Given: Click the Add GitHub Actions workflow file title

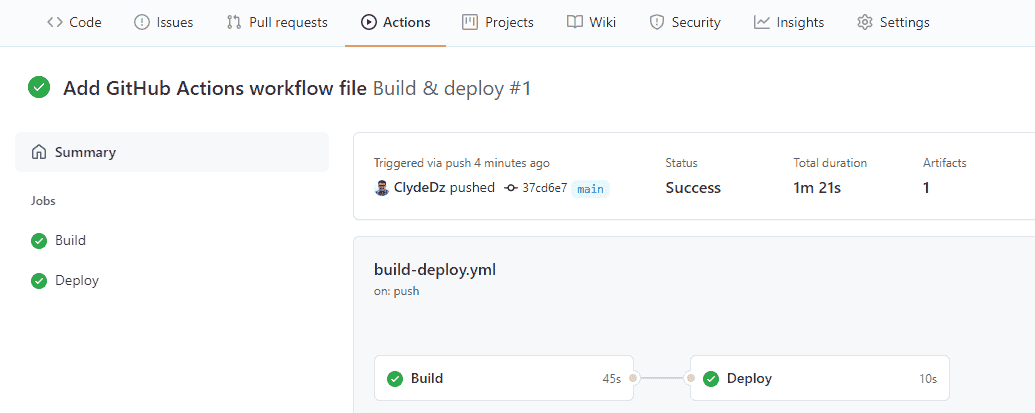Looking at the screenshot, I should pos(215,88).
